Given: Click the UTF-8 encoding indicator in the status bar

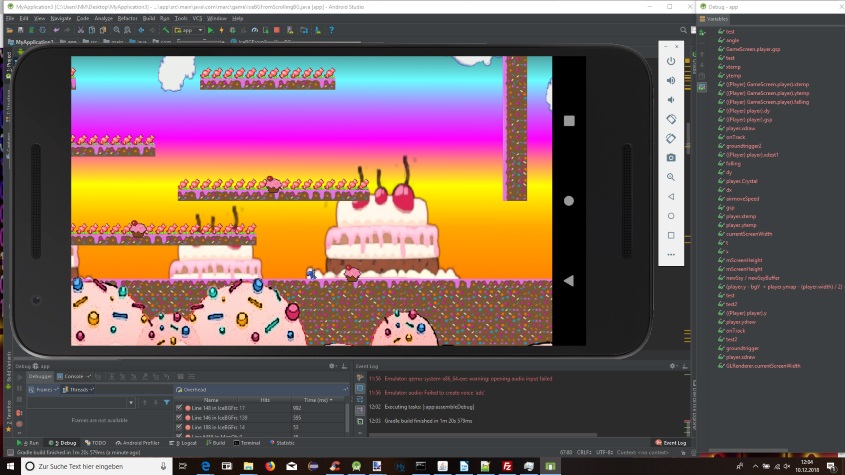Looking at the screenshot, I should coord(605,452).
